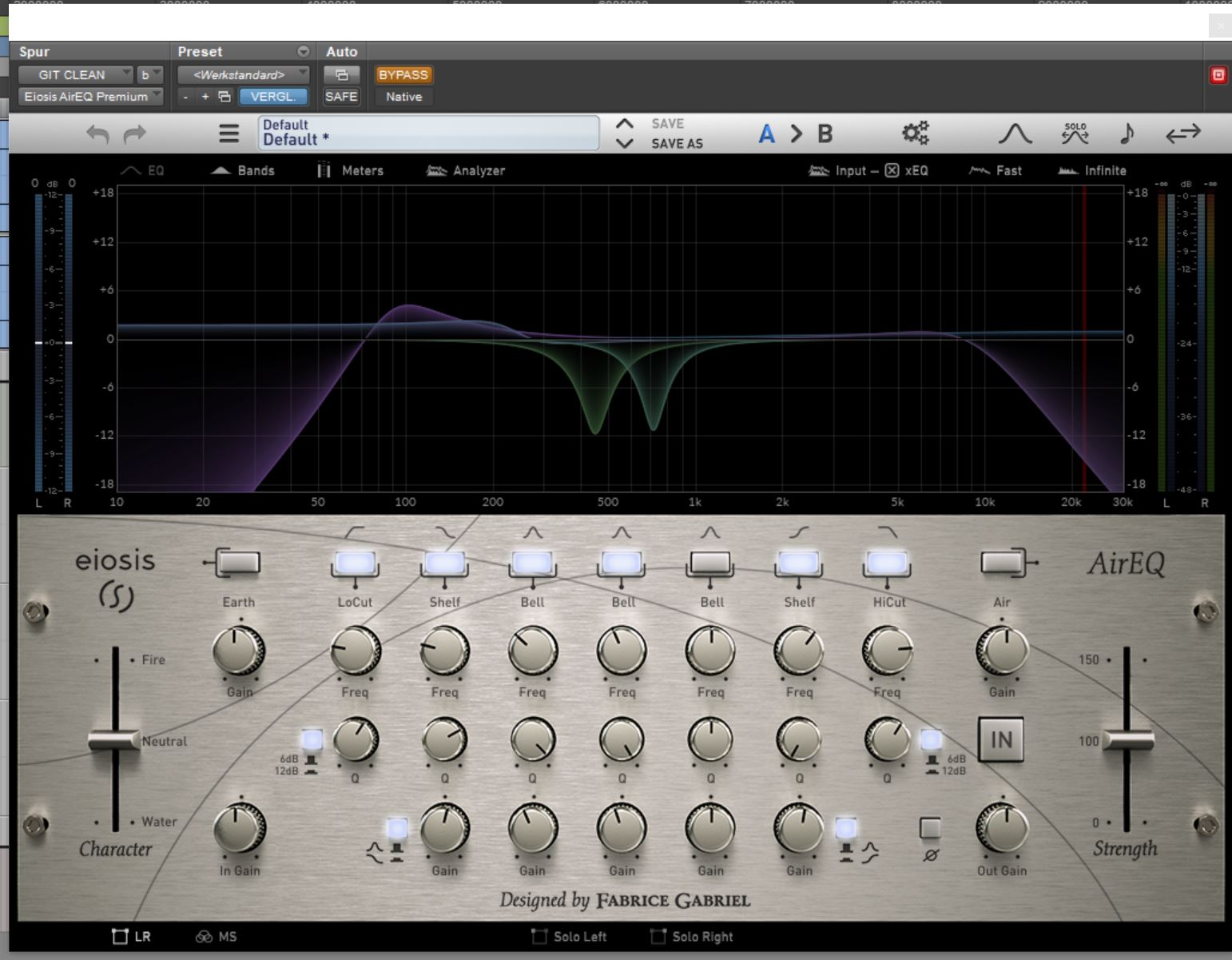The width and height of the screenshot is (1232, 960).
Task: Click the redo arrow icon
Action: (134, 133)
